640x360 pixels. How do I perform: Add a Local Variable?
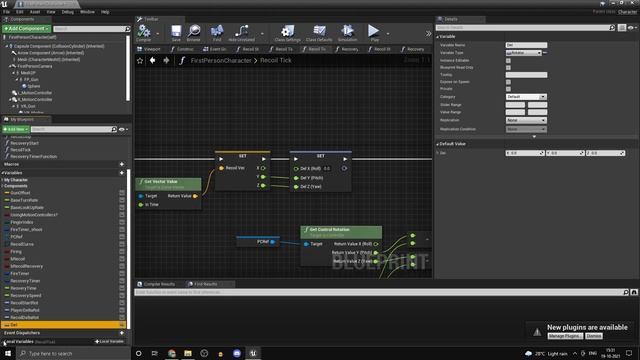click(109, 341)
